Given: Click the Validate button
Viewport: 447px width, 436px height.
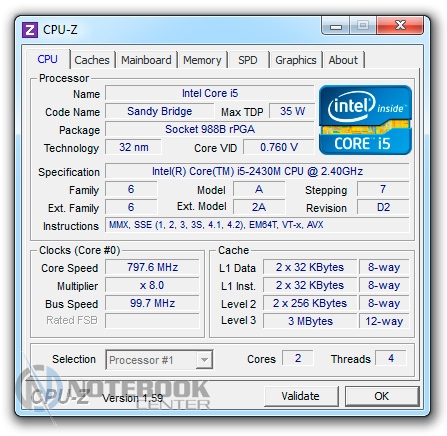Looking at the screenshot, I should 300,396.
